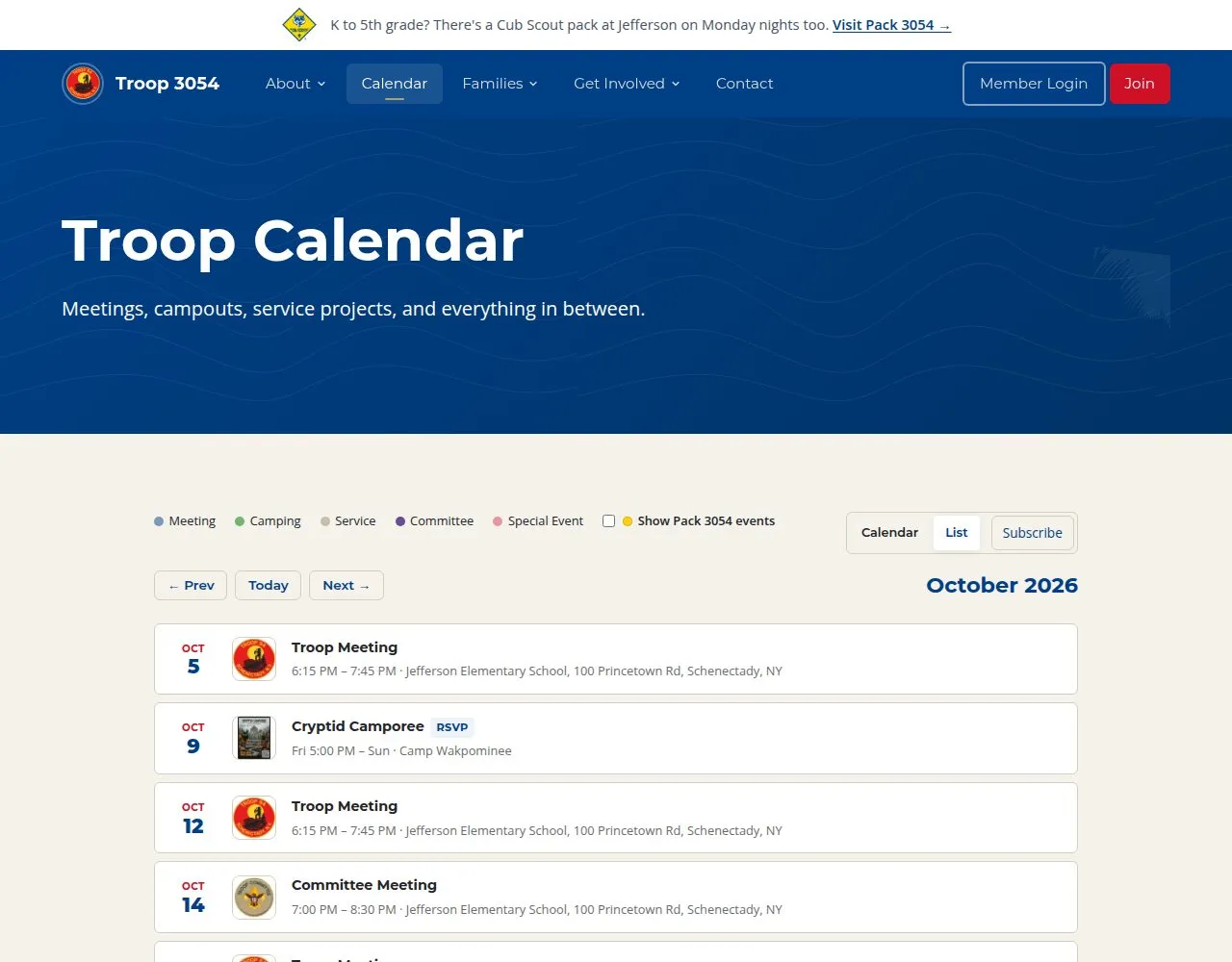This screenshot has width=1232, height=962.
Task: Open the Oct 12 Troop Meeting thumbnail
Action: (254, 818)
